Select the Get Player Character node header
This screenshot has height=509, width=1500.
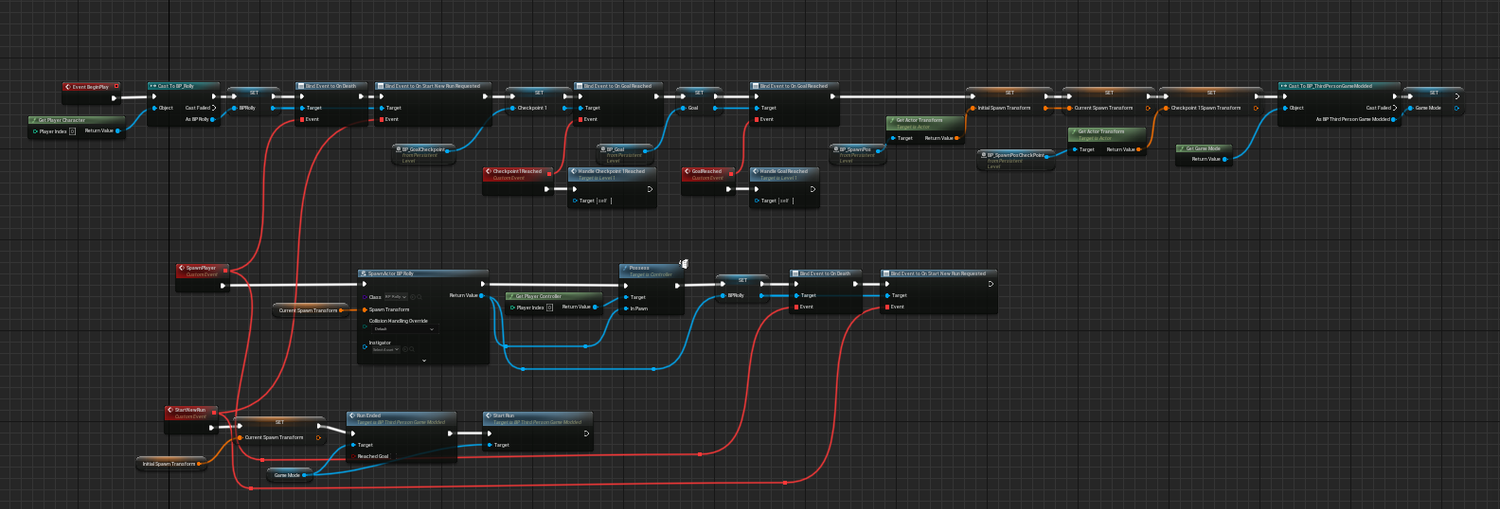77,120
